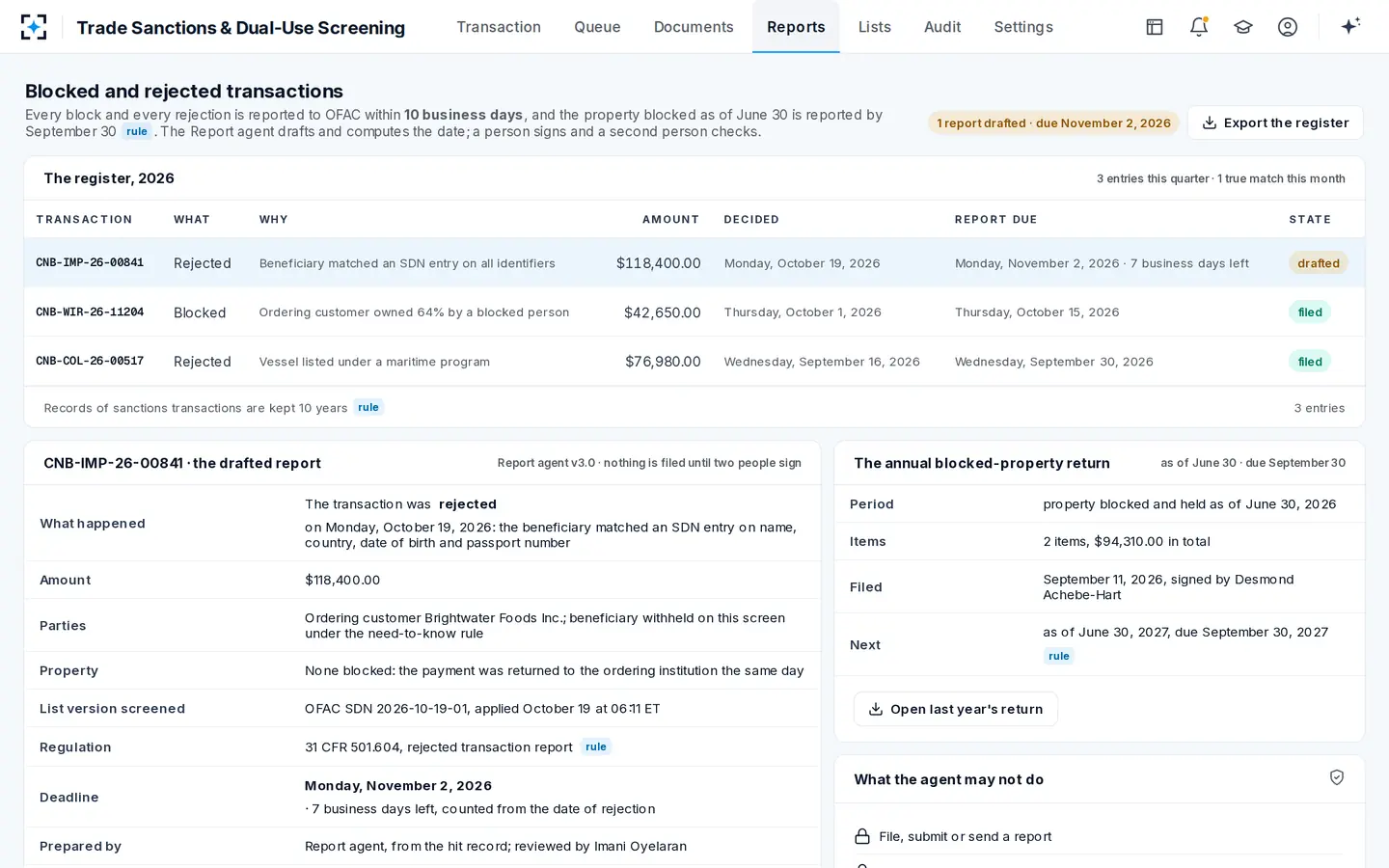Switch to the Audit tab
Screen dimensions: 1389x868
point(942,27)
